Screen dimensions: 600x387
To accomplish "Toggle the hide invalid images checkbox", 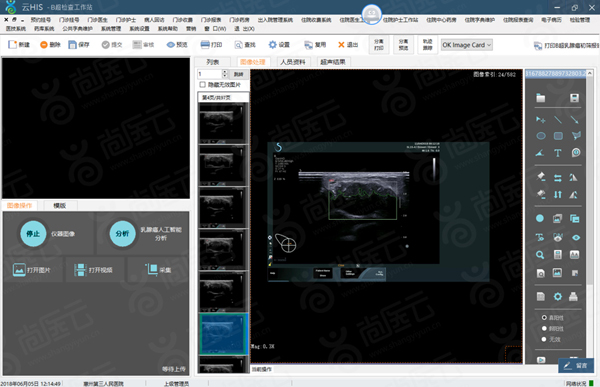I will 202,85.
